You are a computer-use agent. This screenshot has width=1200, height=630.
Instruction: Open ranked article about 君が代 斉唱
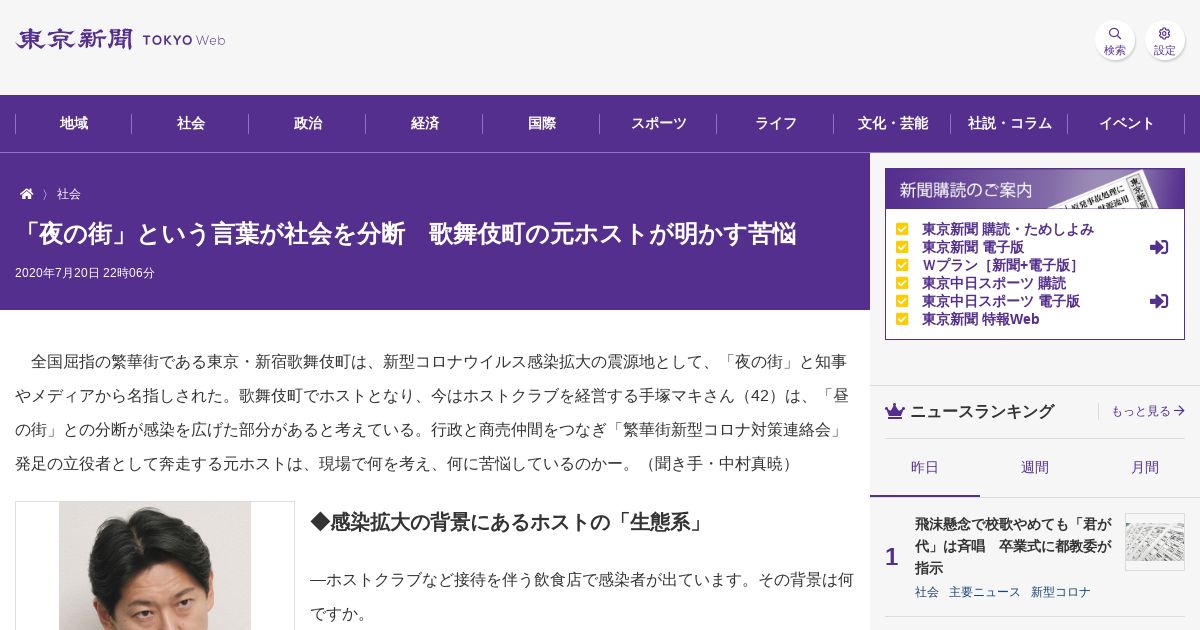(x=1013, y=546)
